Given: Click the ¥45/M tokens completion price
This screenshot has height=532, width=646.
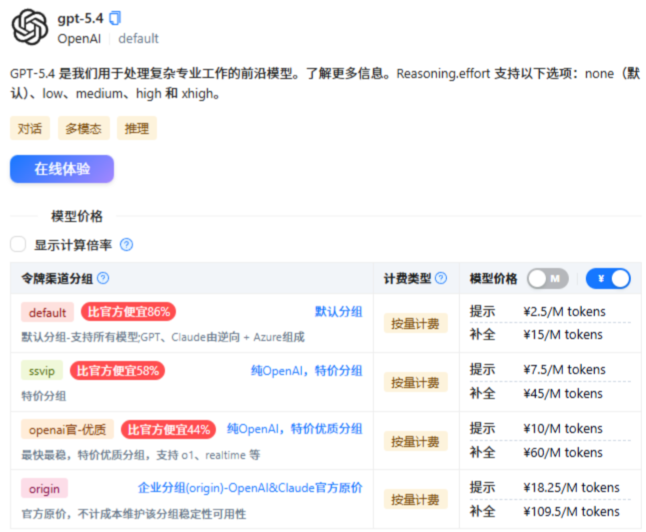Looking at the screenshot, I should [x=563, y=394].
